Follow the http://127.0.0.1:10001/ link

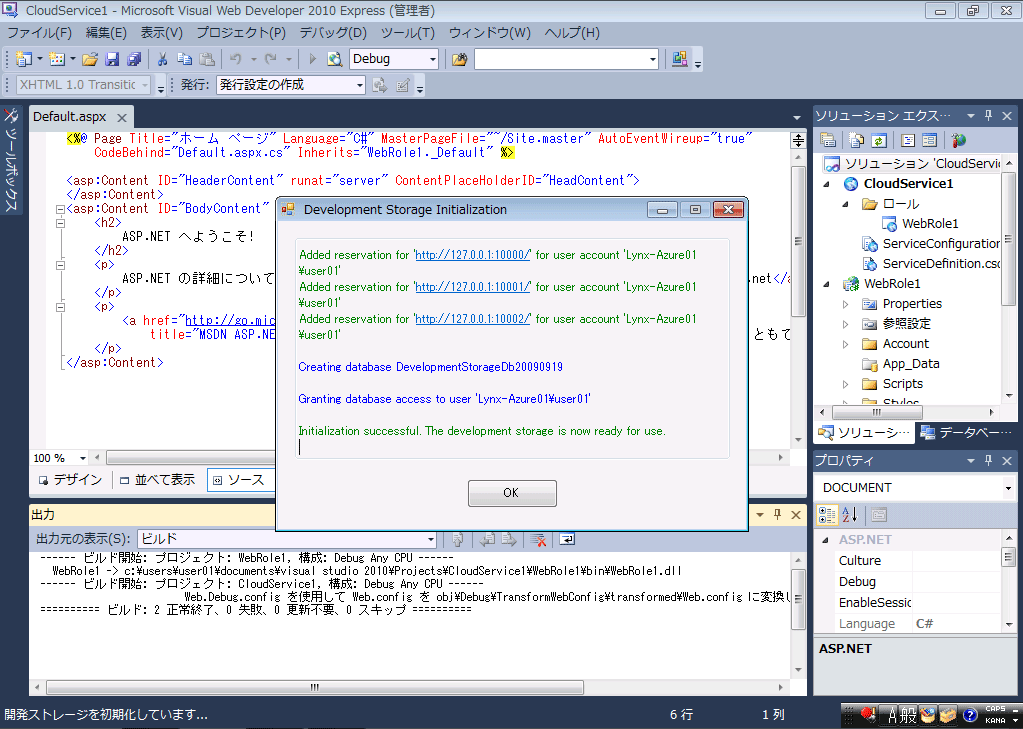472,287
